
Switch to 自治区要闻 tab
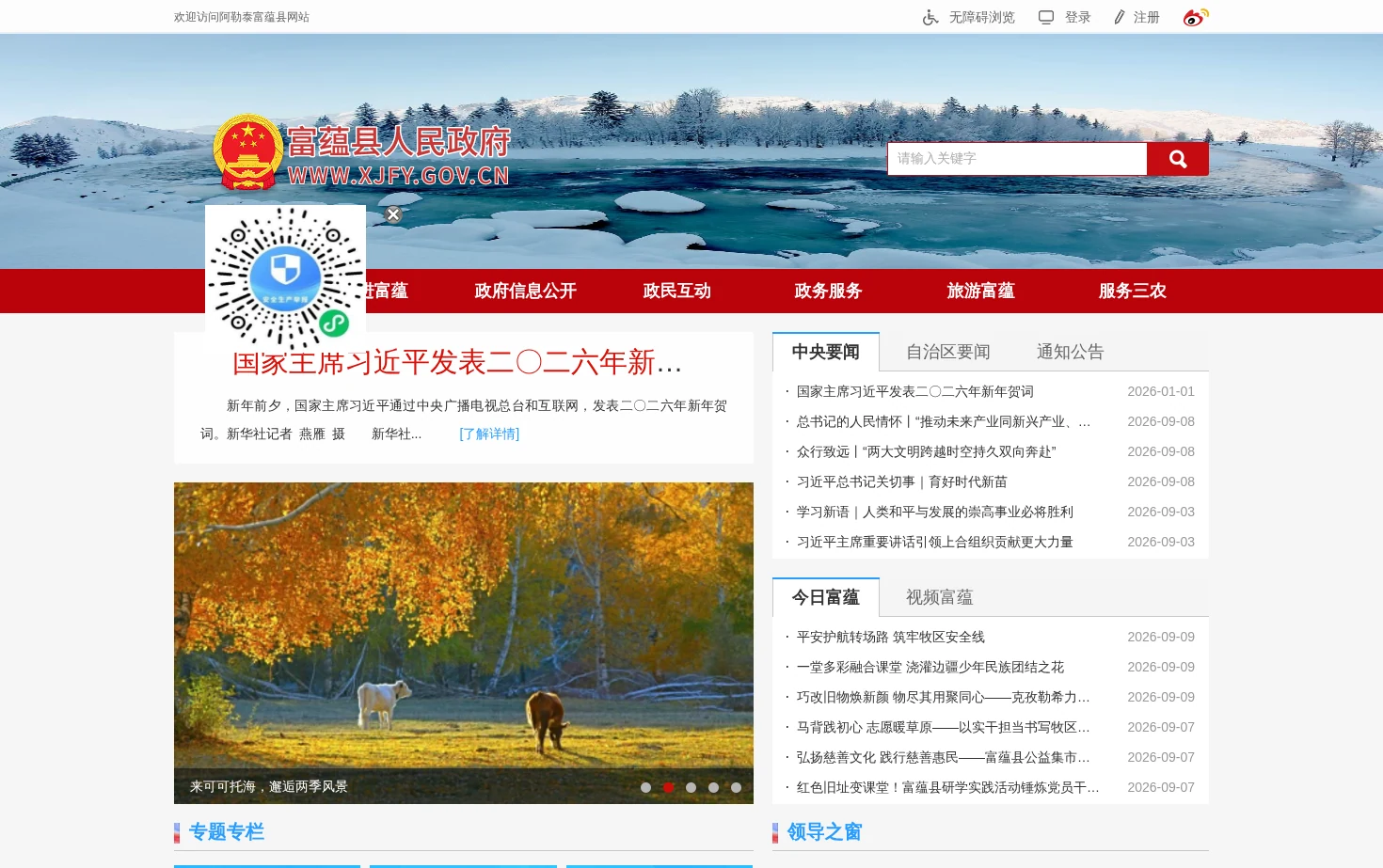pos(948,352)
